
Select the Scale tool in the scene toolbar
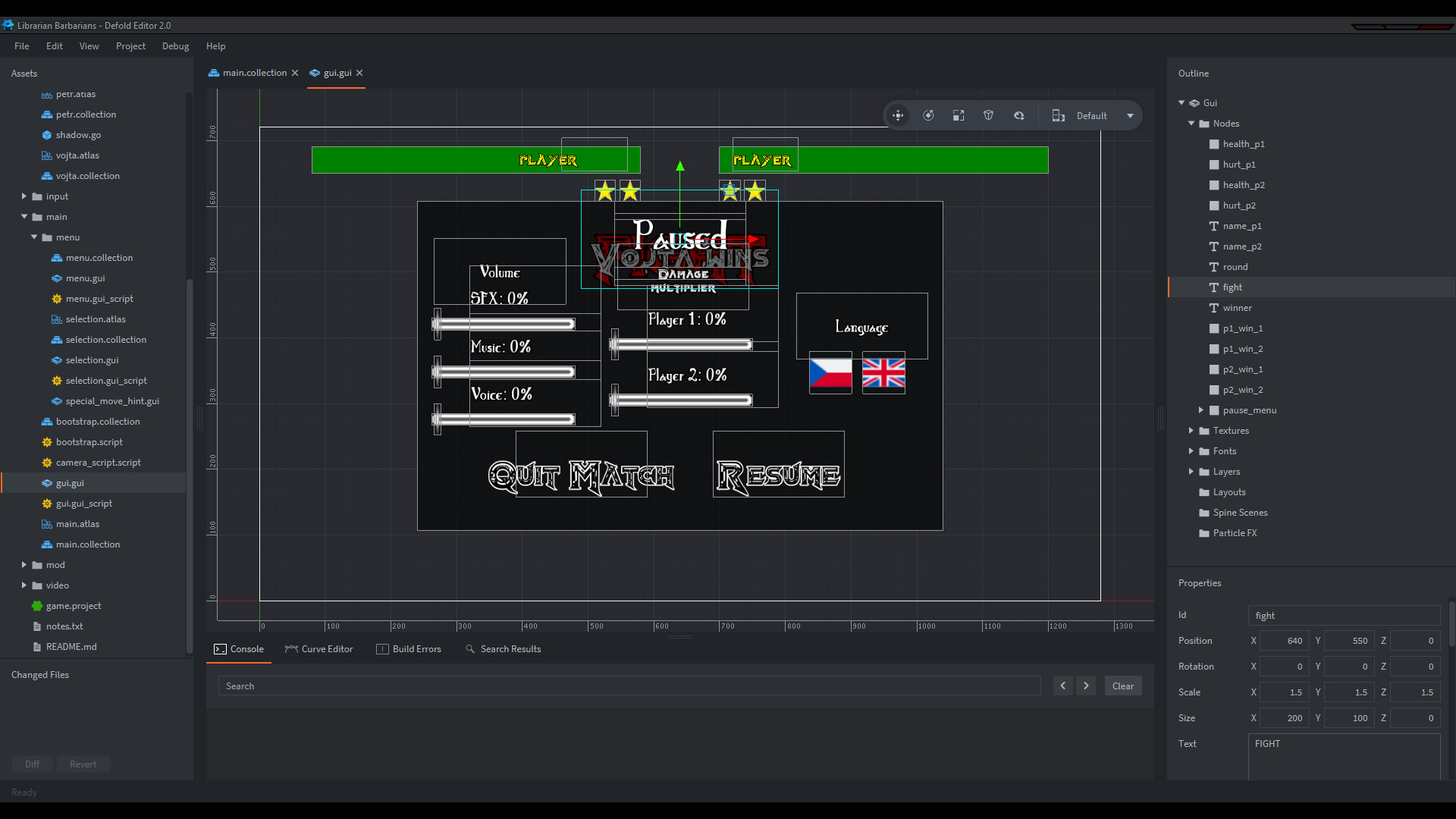pyautogui.click(x=959, y=115)
